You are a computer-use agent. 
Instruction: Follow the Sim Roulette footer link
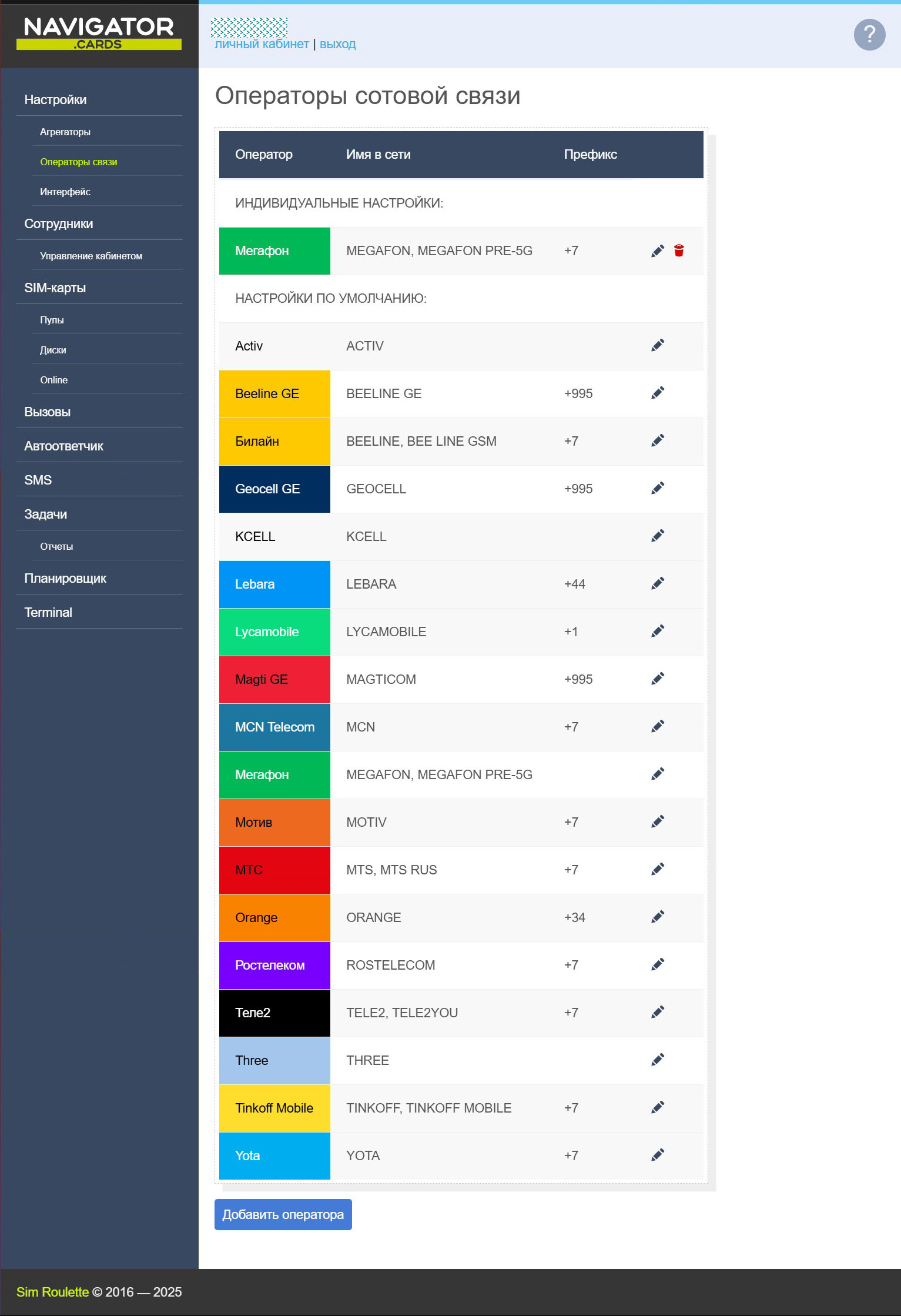[52, 1292]
